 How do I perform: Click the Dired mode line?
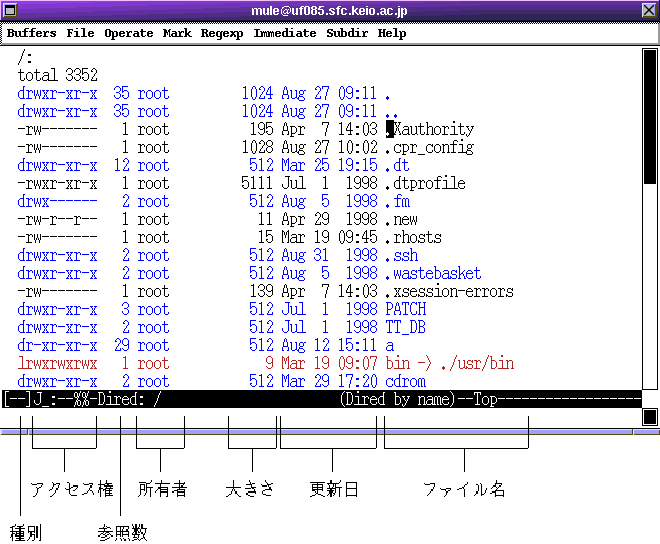(x=320, y=399)
